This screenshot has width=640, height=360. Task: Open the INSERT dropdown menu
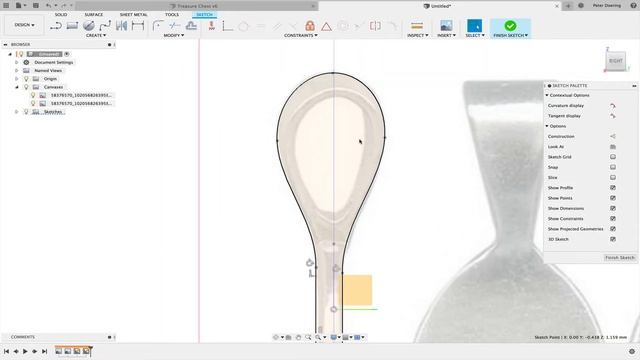447,36
